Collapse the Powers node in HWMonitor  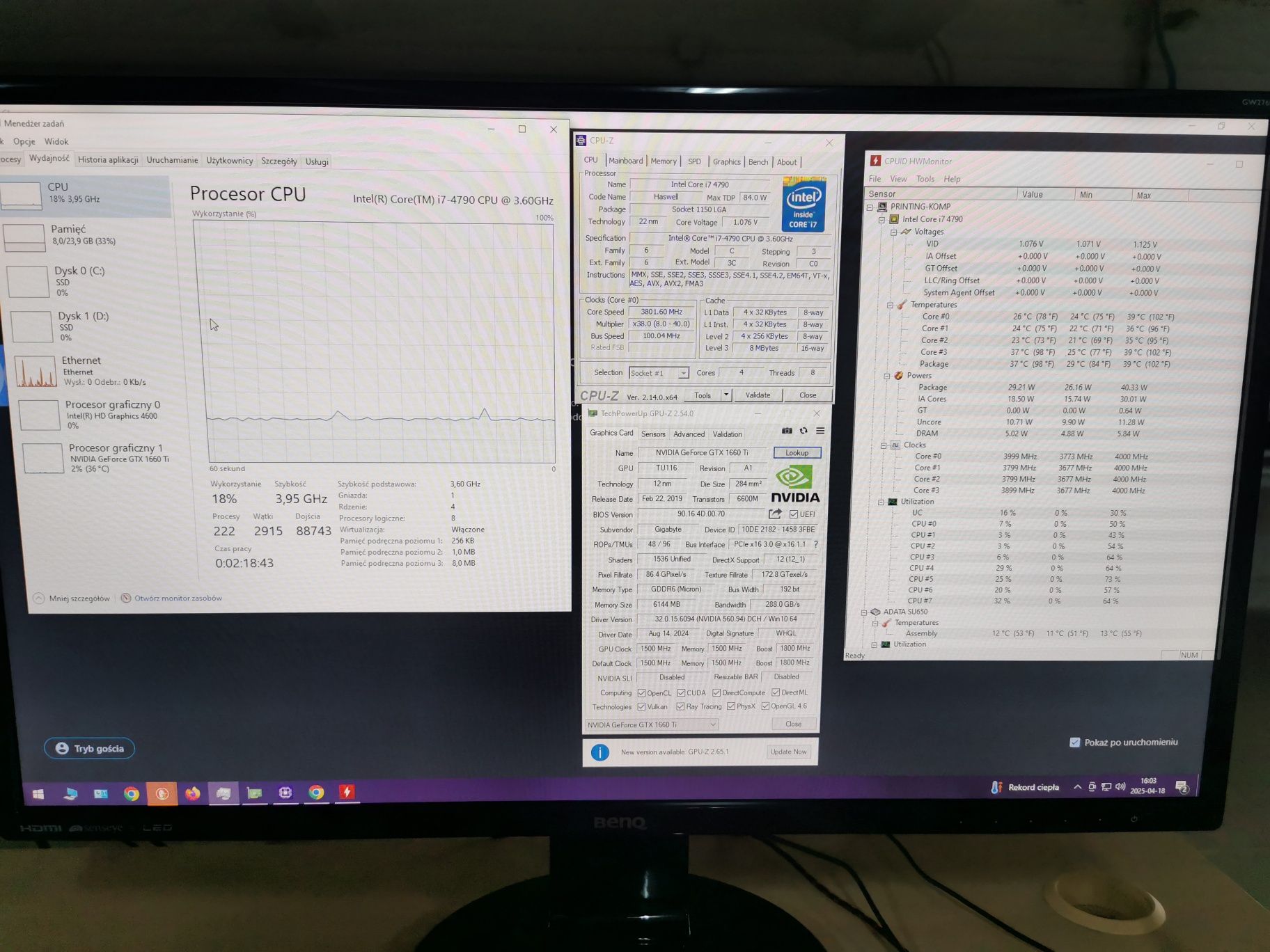(887, 376)
